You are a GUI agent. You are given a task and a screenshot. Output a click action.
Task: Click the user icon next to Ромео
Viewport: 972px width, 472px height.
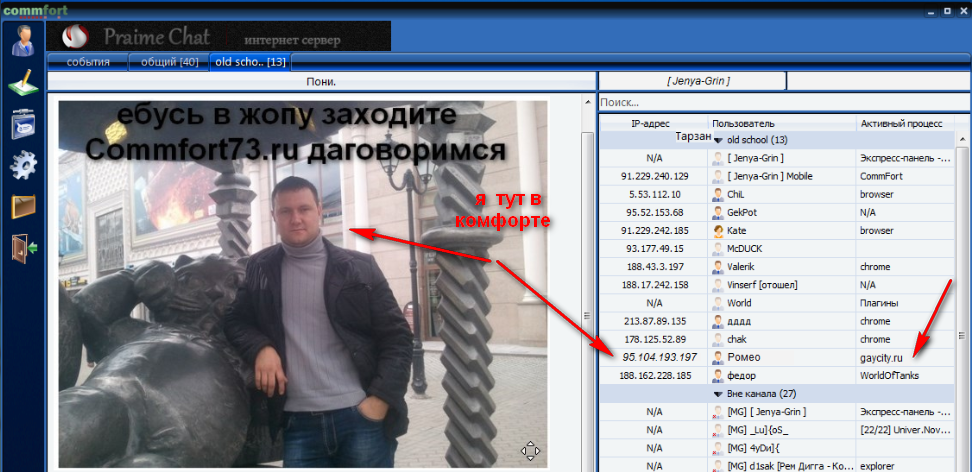click(718, 357)
